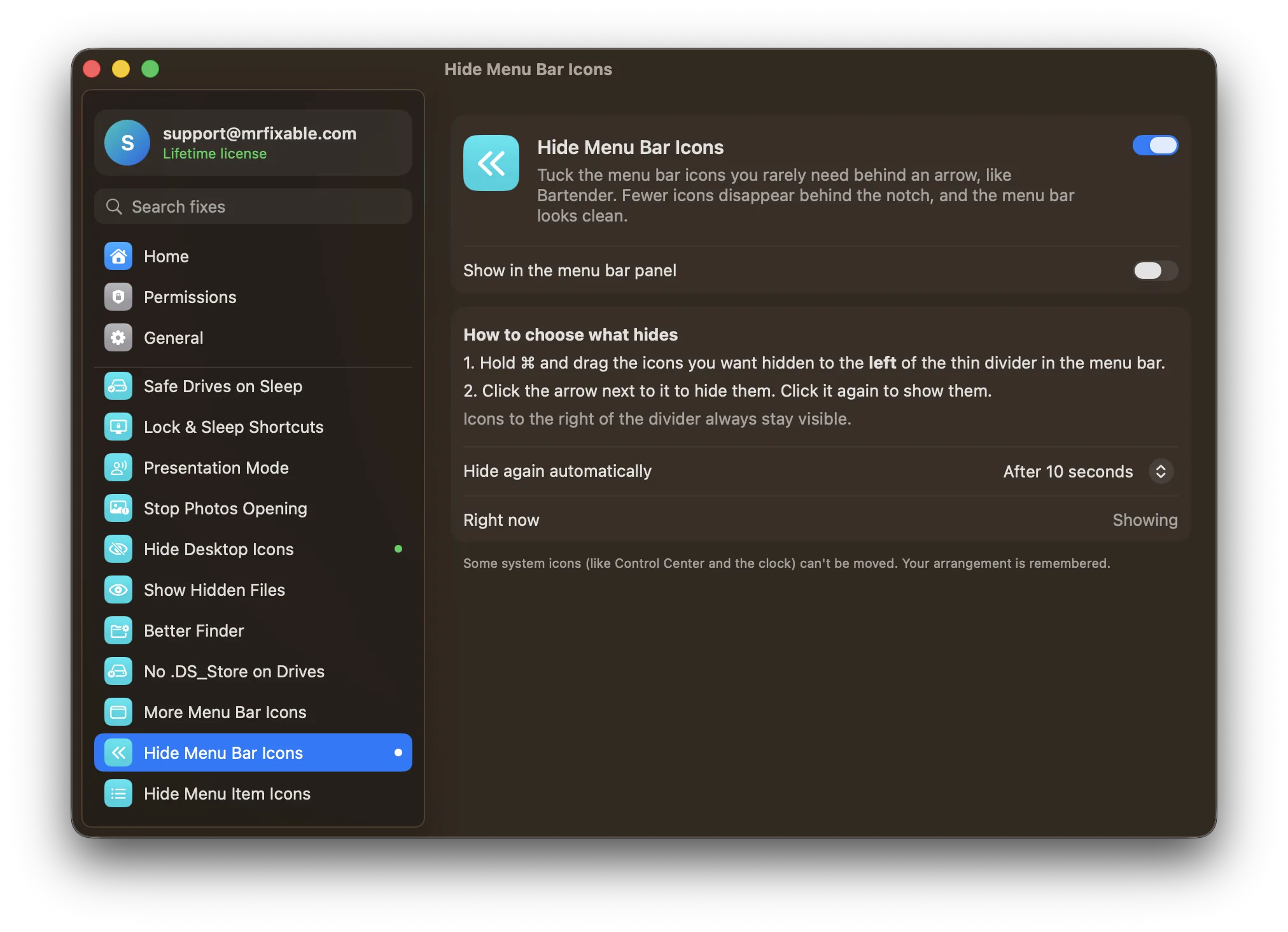
Task: Select Better Finder in the sidebar
Action: (x=253, y=630)
